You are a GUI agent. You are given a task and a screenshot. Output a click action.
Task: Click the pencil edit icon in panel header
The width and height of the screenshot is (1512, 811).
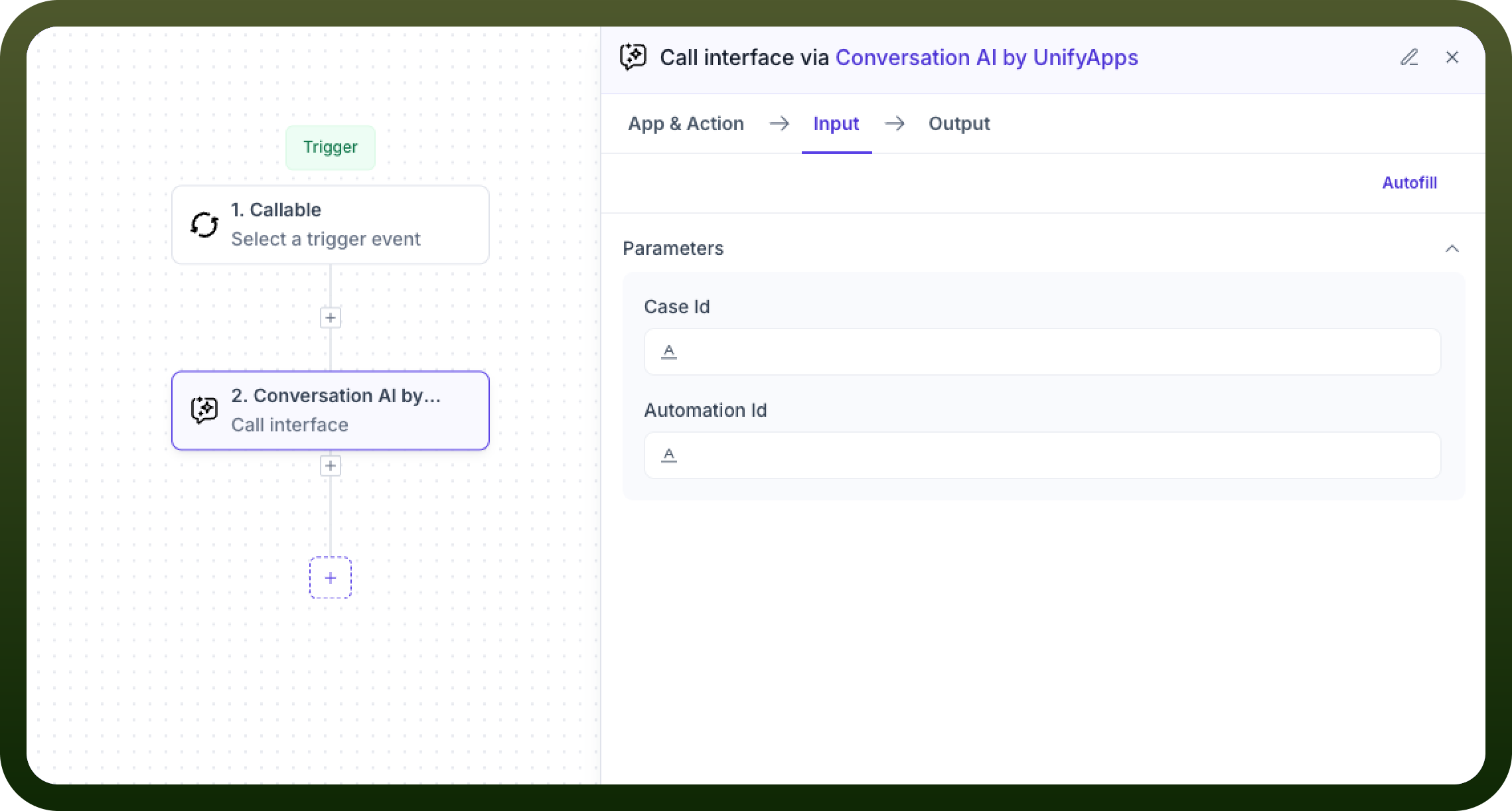click(1409, 57)
